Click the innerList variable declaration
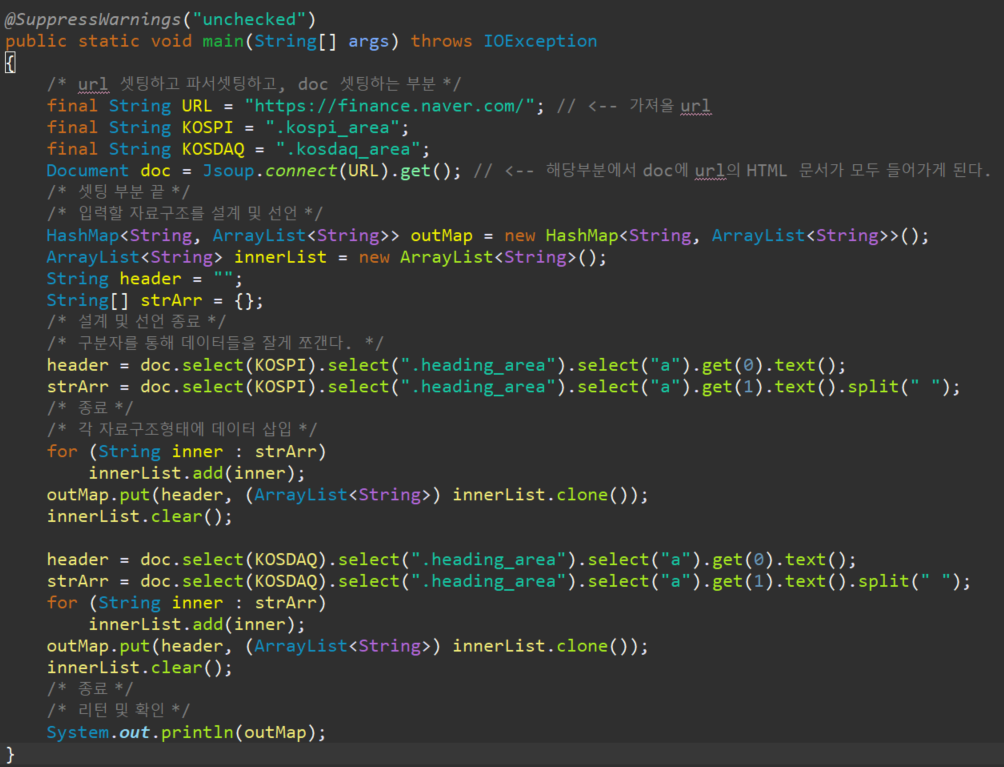Image resolution: width=1004 pixels, height=767 pixels. pyautogui.click(x=280, y=257)
